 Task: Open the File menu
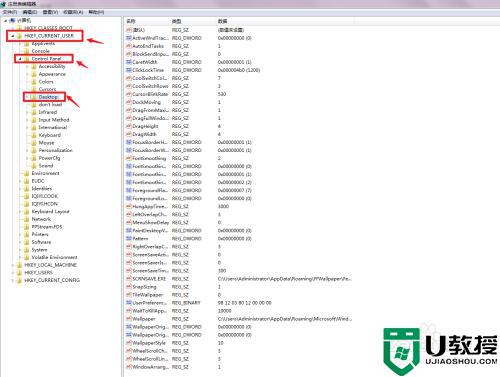tap(10, 12)
